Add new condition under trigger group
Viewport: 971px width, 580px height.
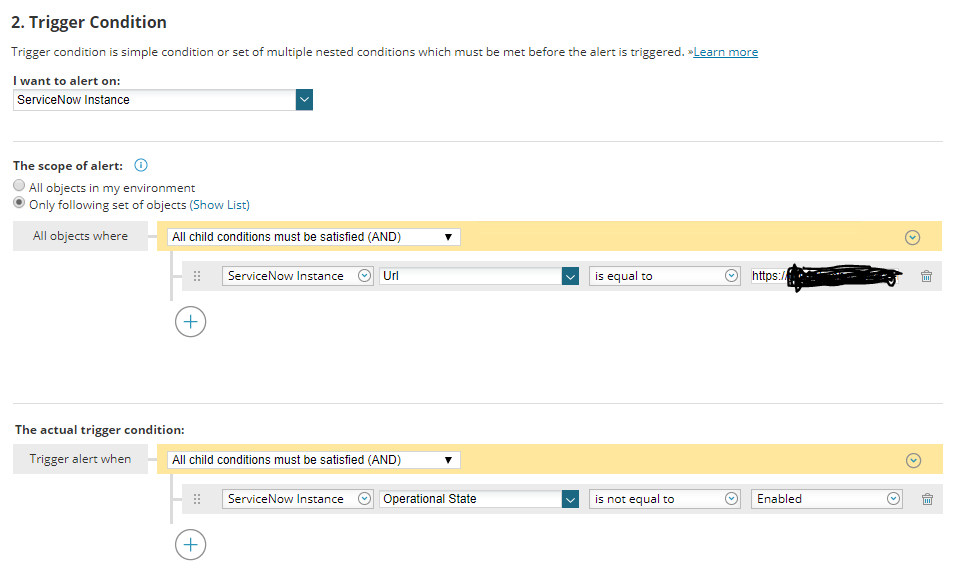191,545
